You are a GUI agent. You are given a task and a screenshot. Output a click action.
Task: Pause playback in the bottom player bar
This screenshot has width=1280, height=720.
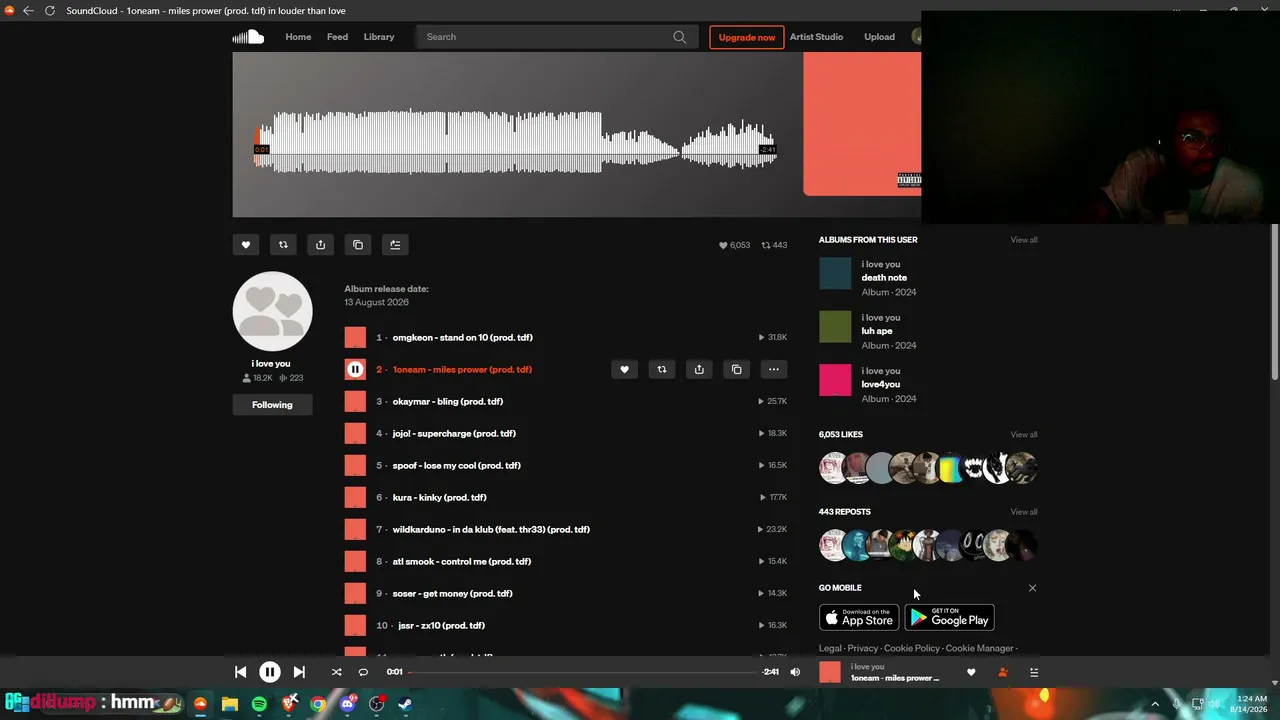tap(270, 672)
